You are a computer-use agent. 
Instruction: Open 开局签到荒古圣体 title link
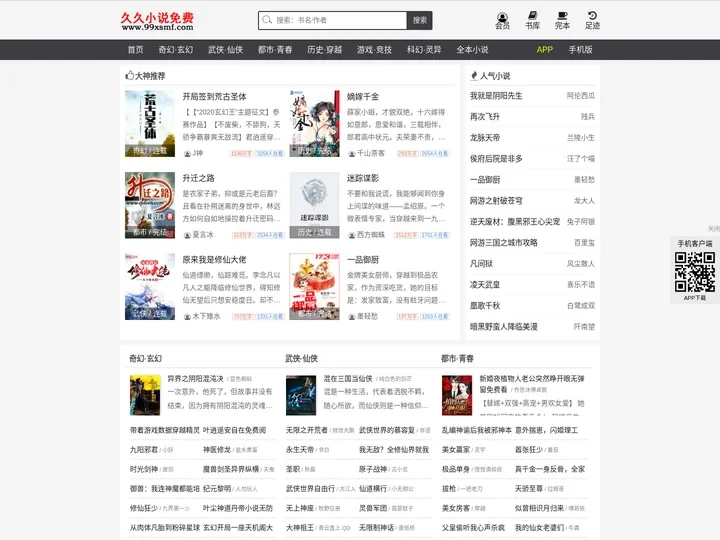(x=214, y=96)
